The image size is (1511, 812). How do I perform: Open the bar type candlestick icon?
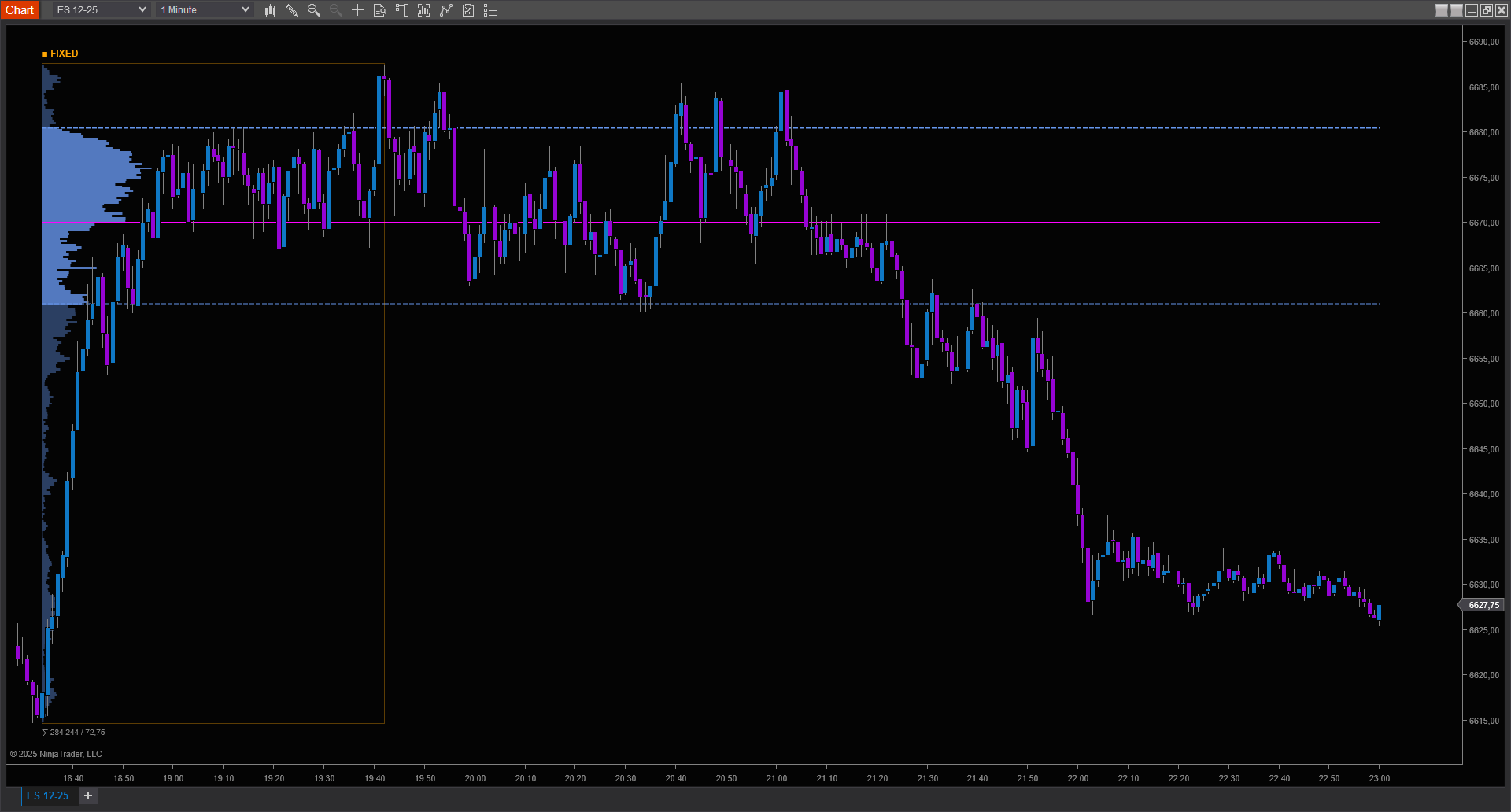coord(270,10)
